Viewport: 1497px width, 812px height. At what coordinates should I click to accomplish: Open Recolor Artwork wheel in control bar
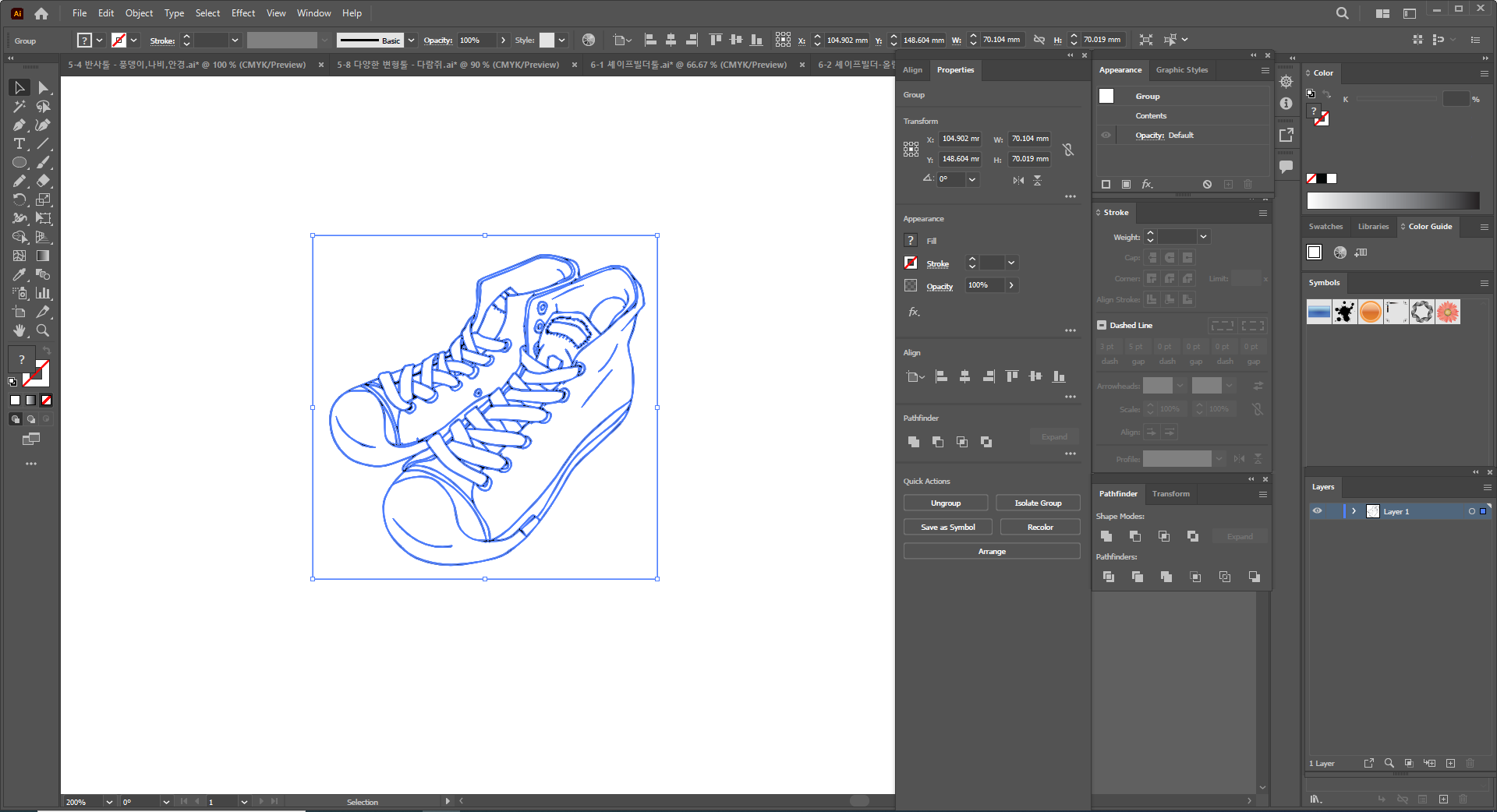point(589,40)
